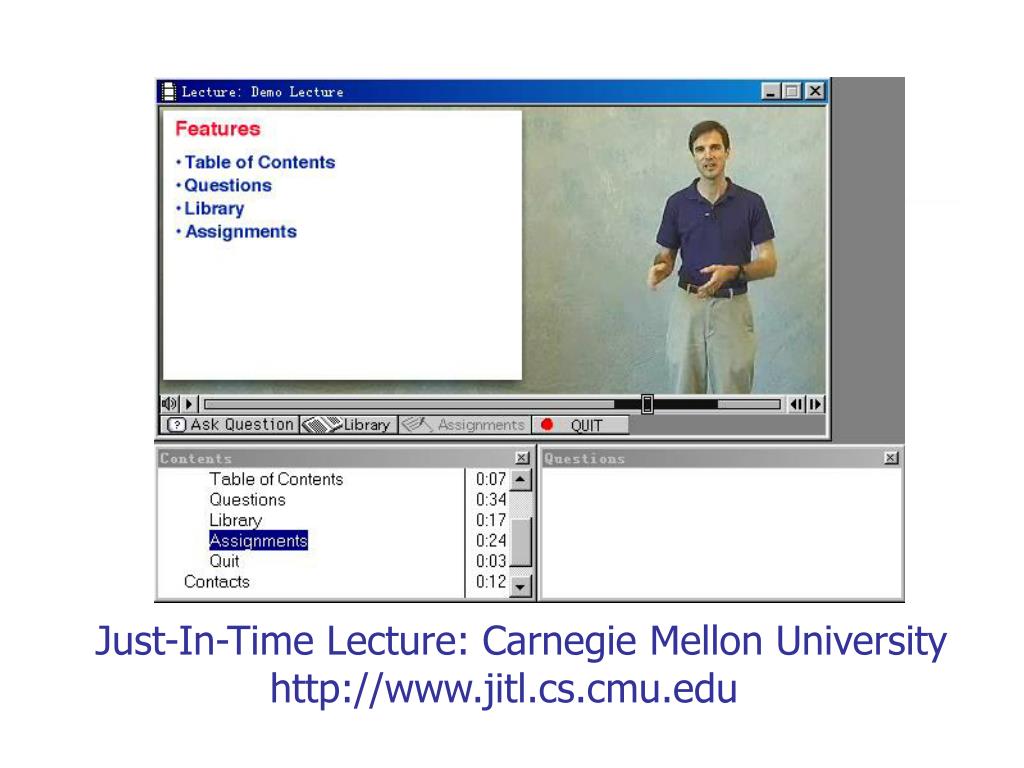Click the 0:24 duration value

tap(491, 541)
